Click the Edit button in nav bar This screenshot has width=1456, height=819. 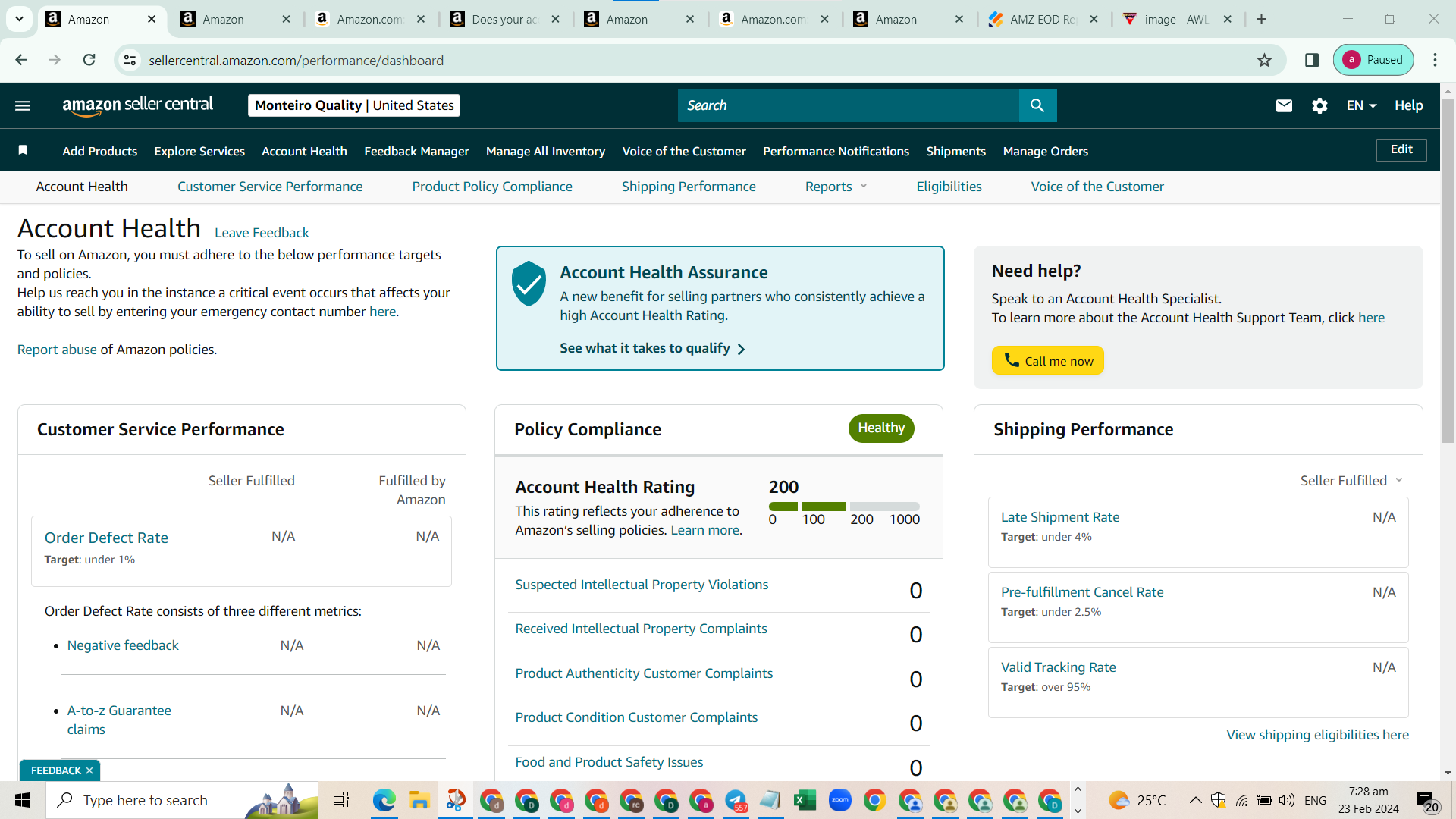tap(1401, 149)
